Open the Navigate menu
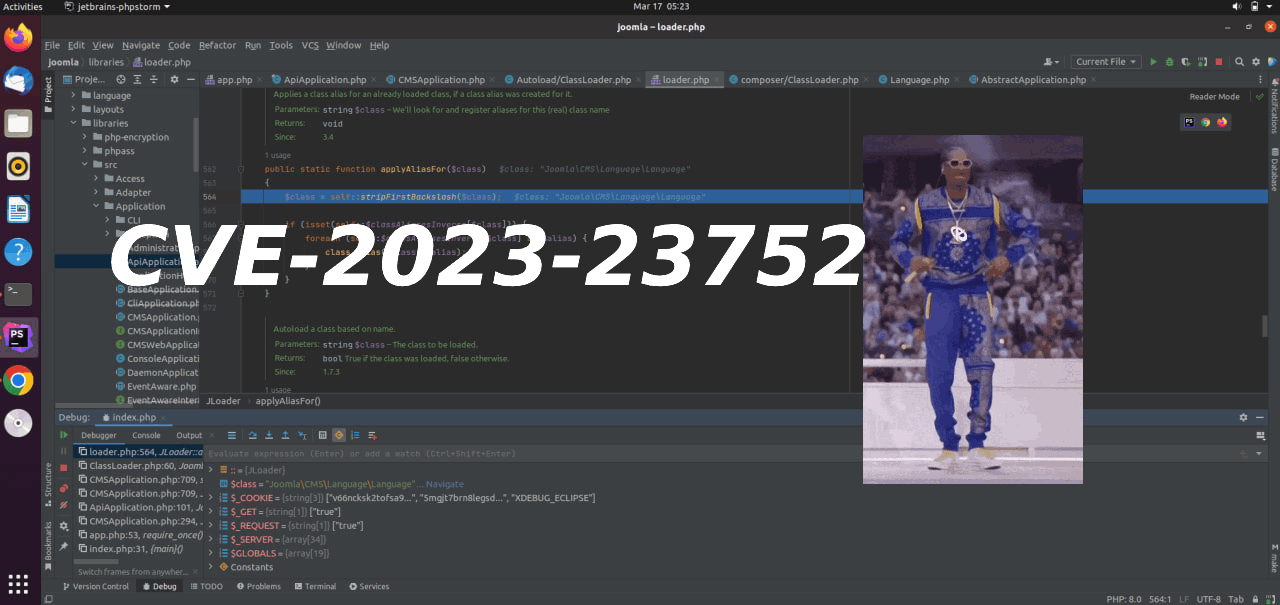This screenshot has height=605, width=1280. (x=141, y=45)
